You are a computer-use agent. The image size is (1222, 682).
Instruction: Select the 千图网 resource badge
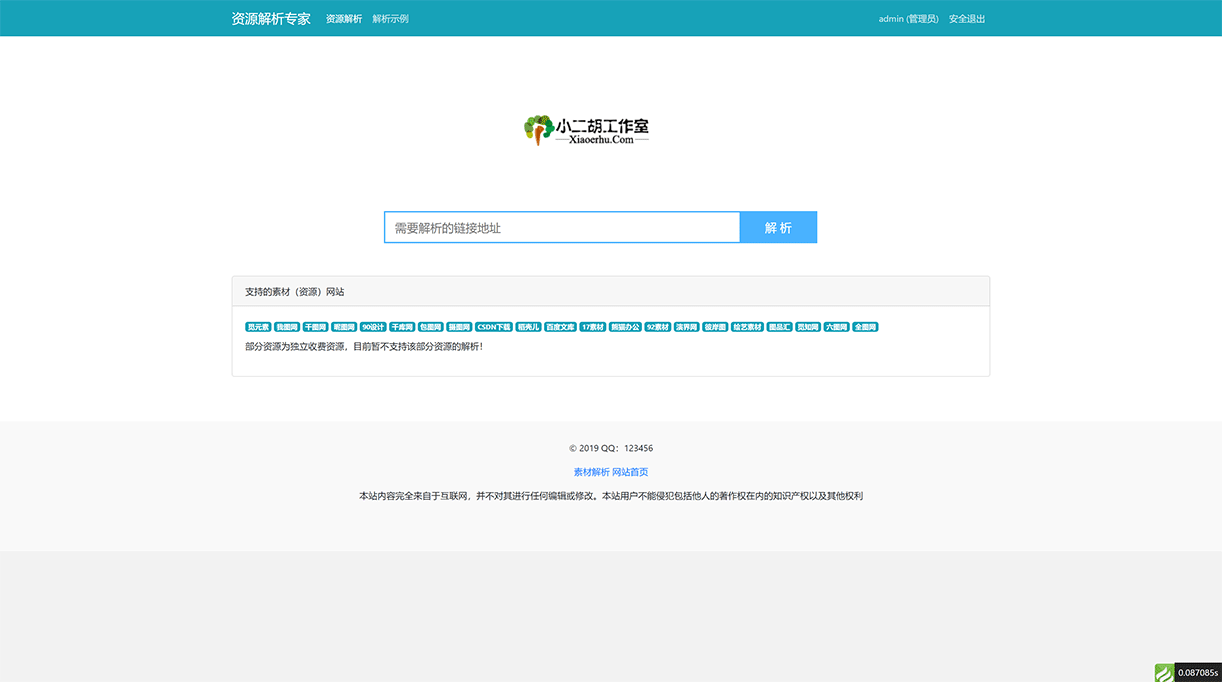pyautogui.click(x=318, y=326)
